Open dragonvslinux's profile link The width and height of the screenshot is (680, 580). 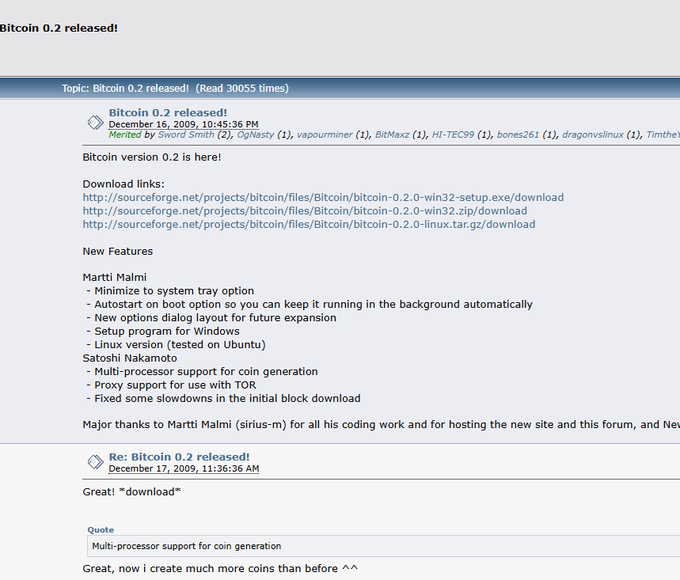pos(593,135)
